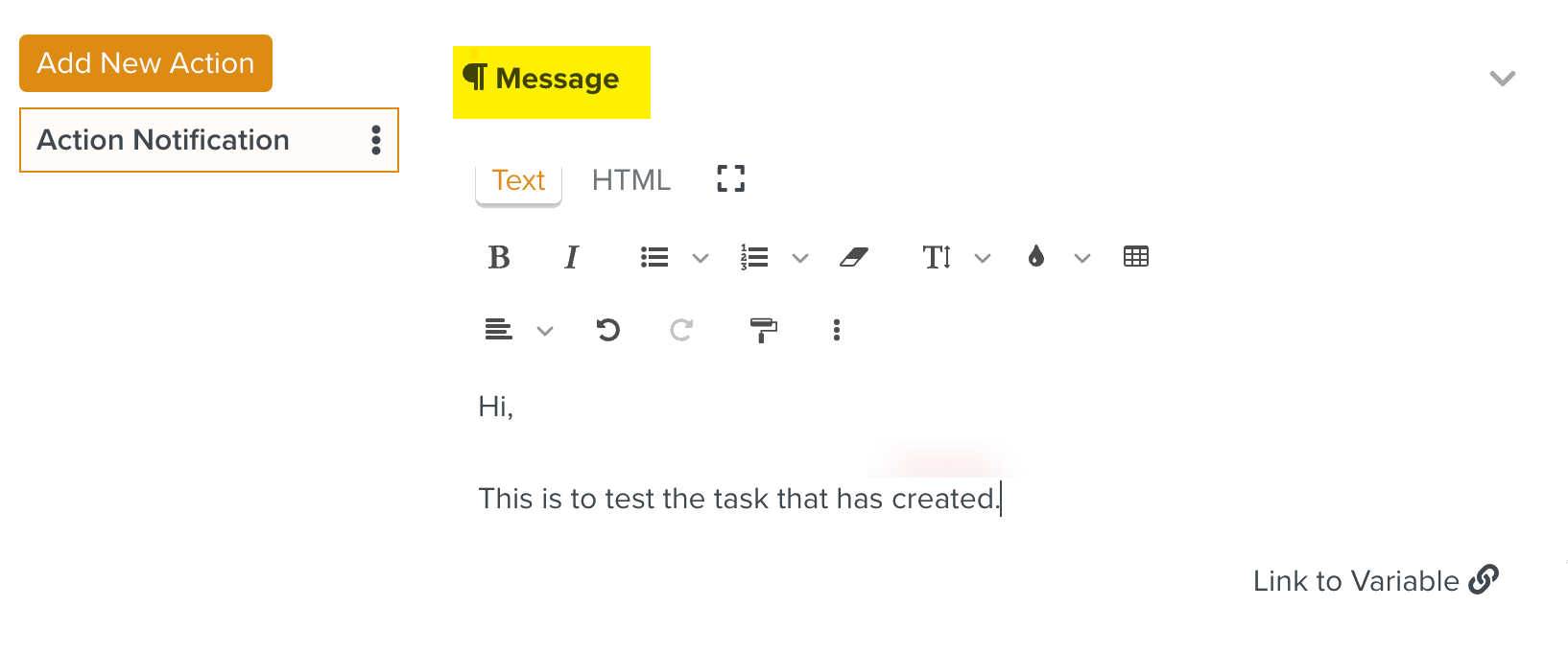Viewport: 1568px width, 654px height.
Task: Open the insert table tool
Action: tap(1134, 257)
